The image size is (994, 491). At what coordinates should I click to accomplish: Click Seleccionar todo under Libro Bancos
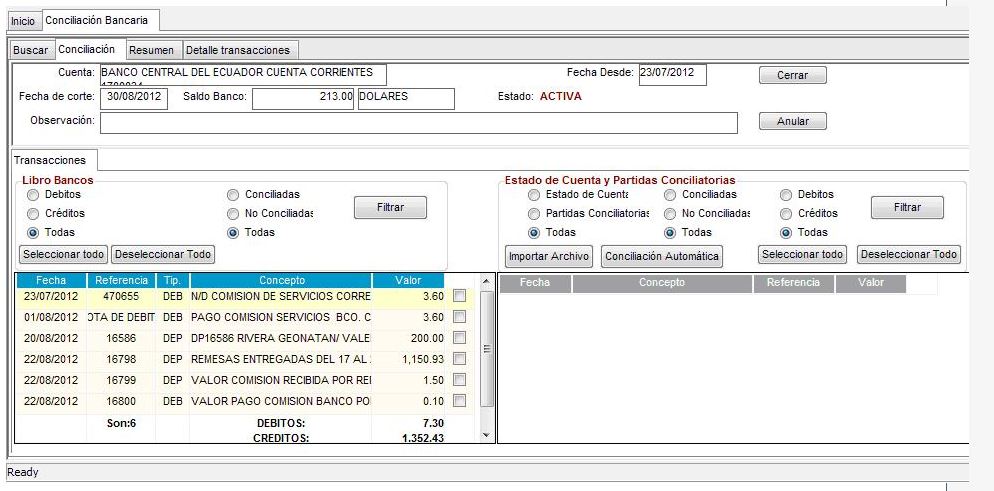tap(63, 254)
